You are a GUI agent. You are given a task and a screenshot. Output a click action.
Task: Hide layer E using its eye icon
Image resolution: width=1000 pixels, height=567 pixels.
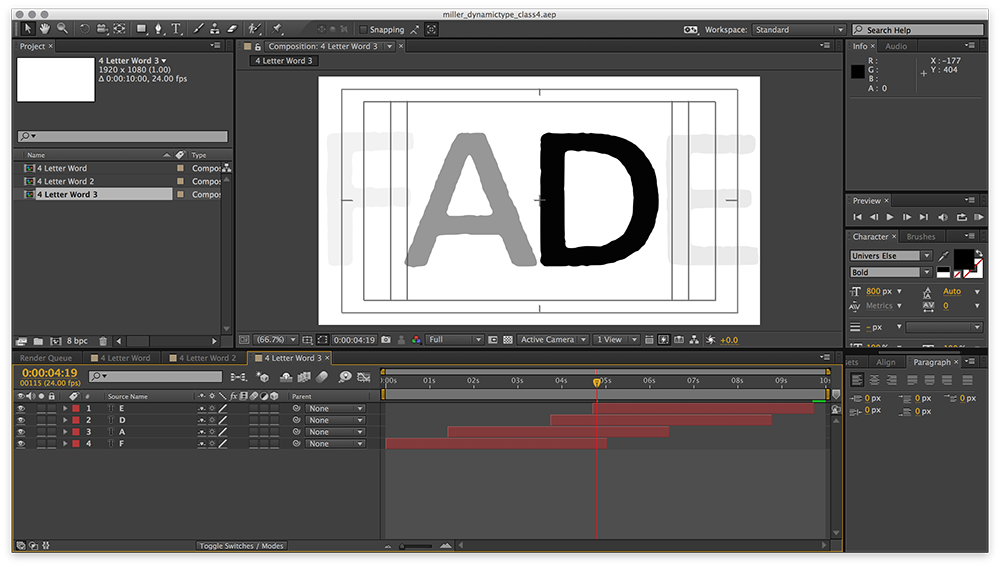click(x=21, y=408)
